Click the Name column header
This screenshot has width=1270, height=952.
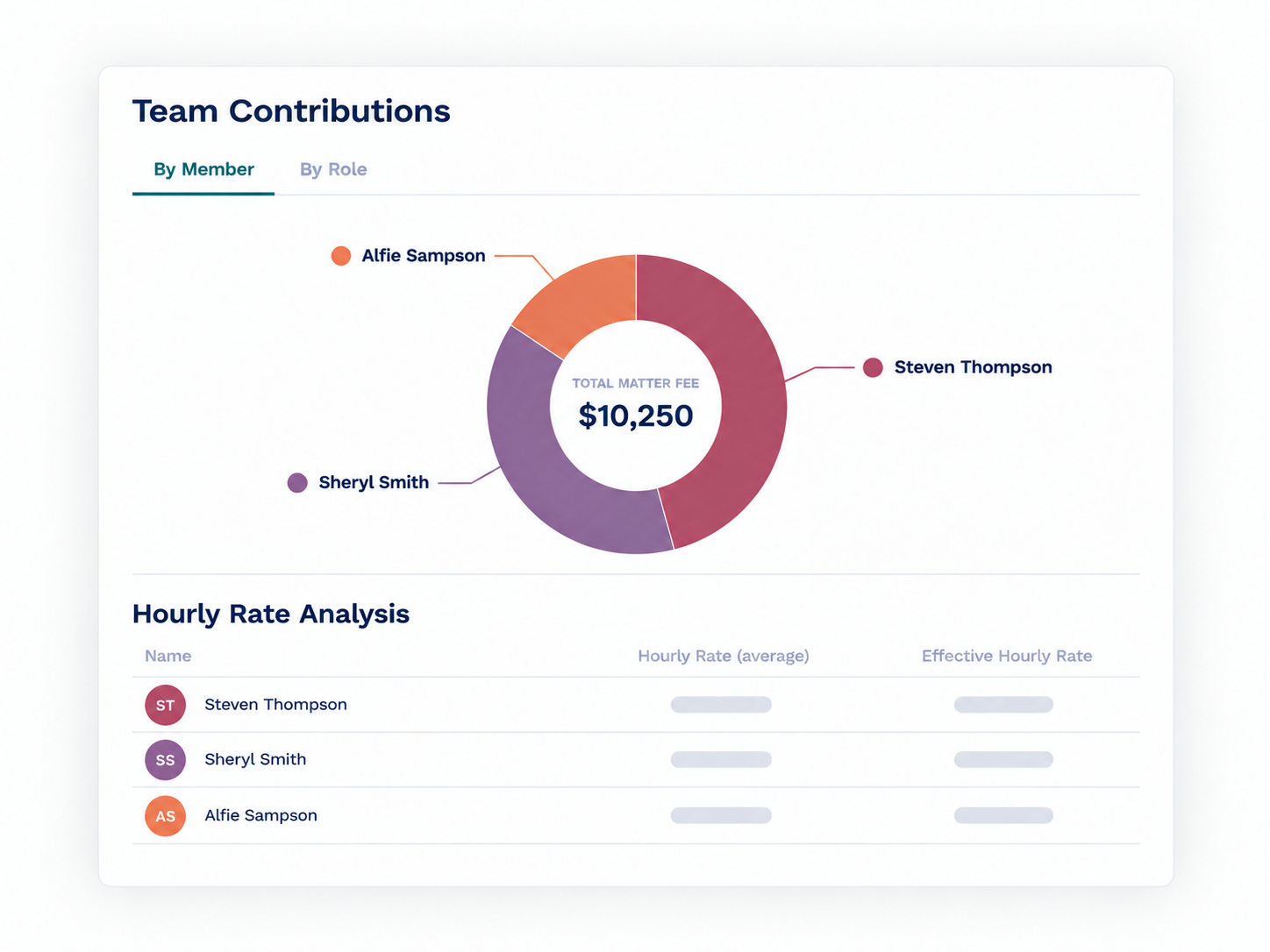click(168, 656)
